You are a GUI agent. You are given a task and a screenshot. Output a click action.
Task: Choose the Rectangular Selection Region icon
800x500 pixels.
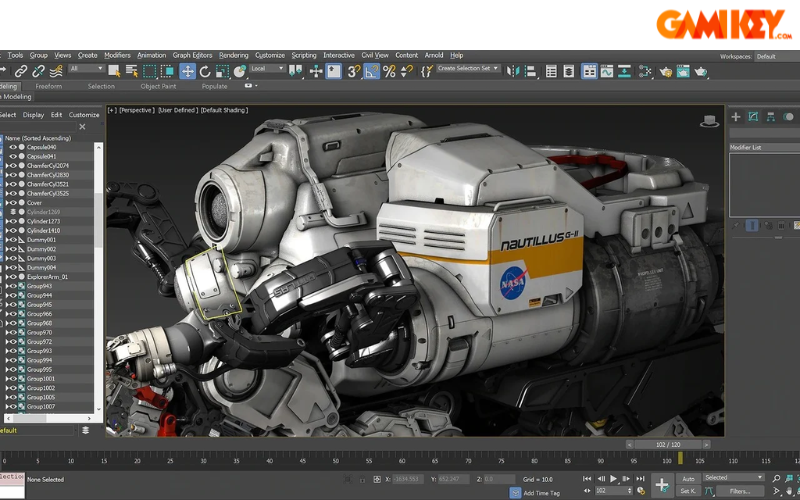coord(149,71)
